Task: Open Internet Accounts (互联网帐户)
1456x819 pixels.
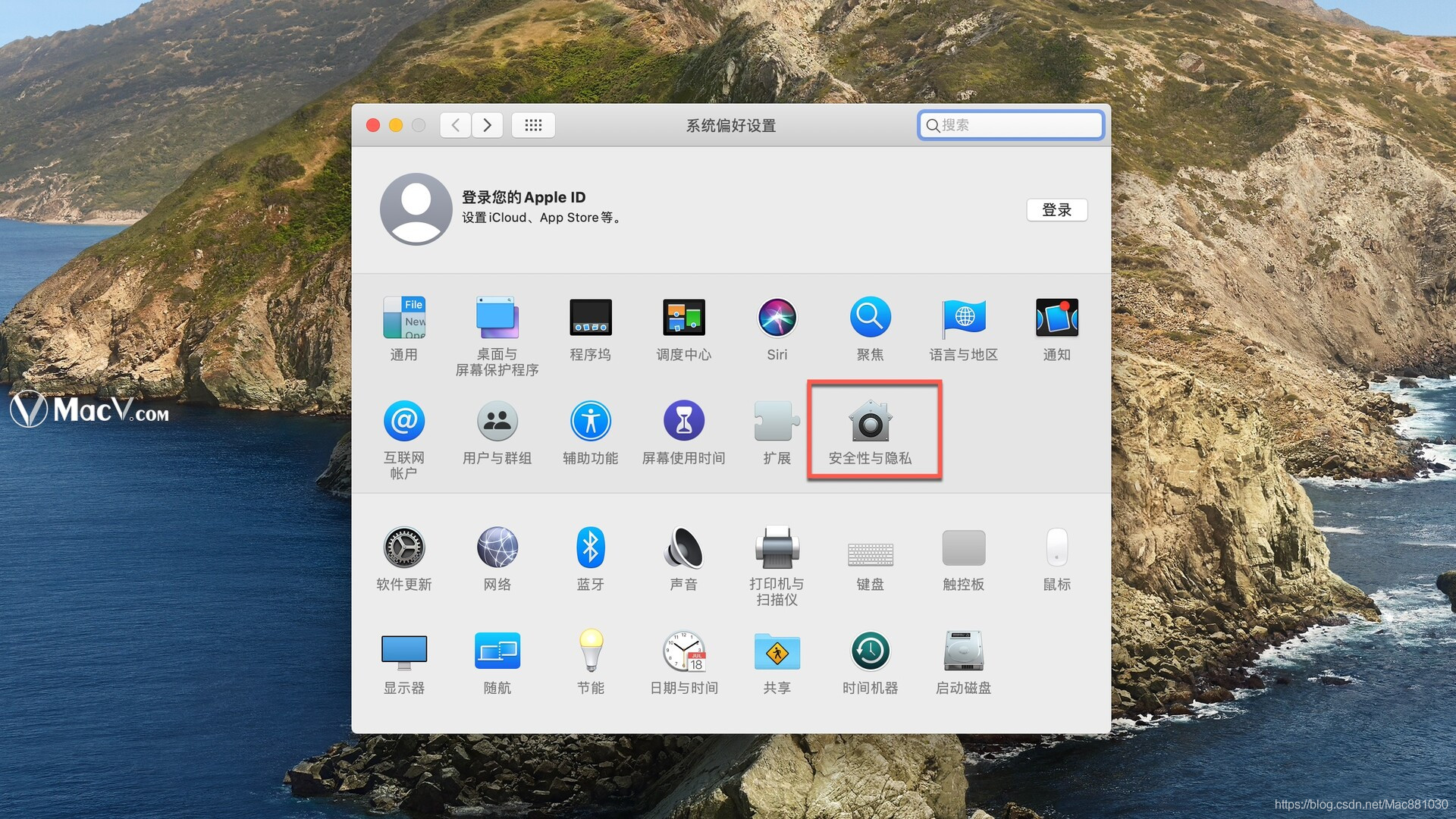Action: 403,421
